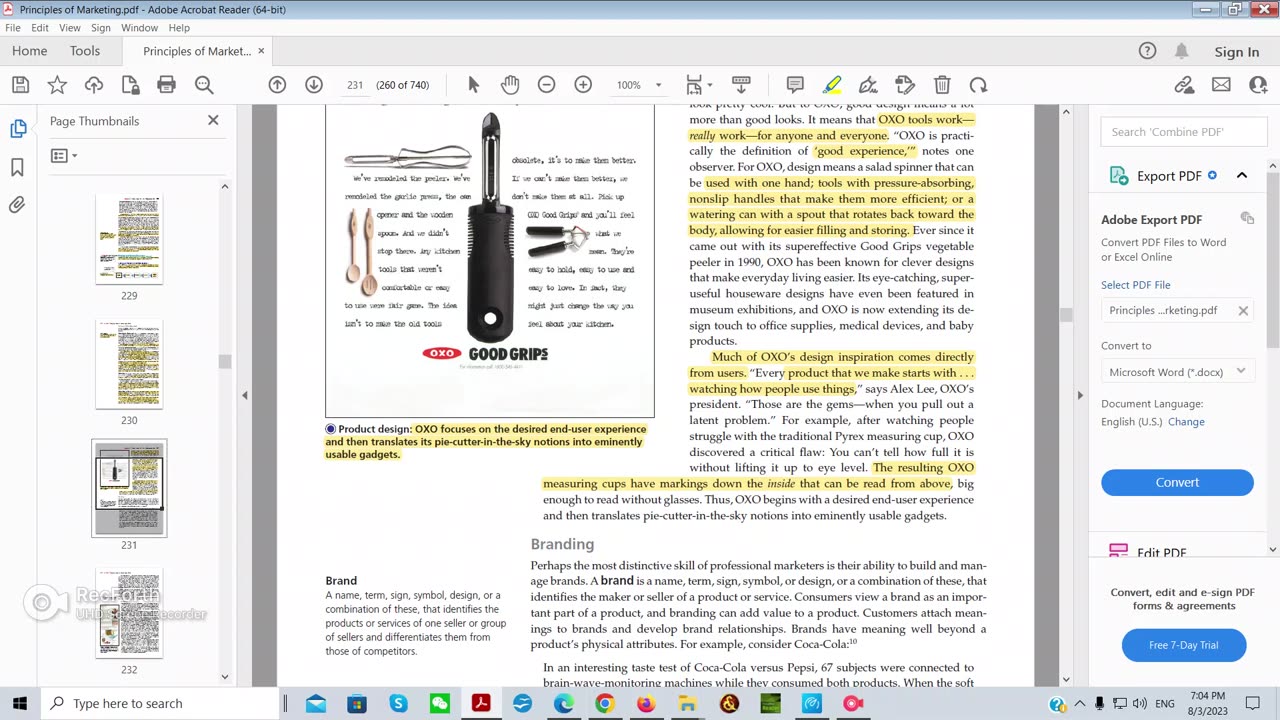Click the document vertical scrollbar thumb
The width and height of the screenshot is (1280, 720).
1066,316
